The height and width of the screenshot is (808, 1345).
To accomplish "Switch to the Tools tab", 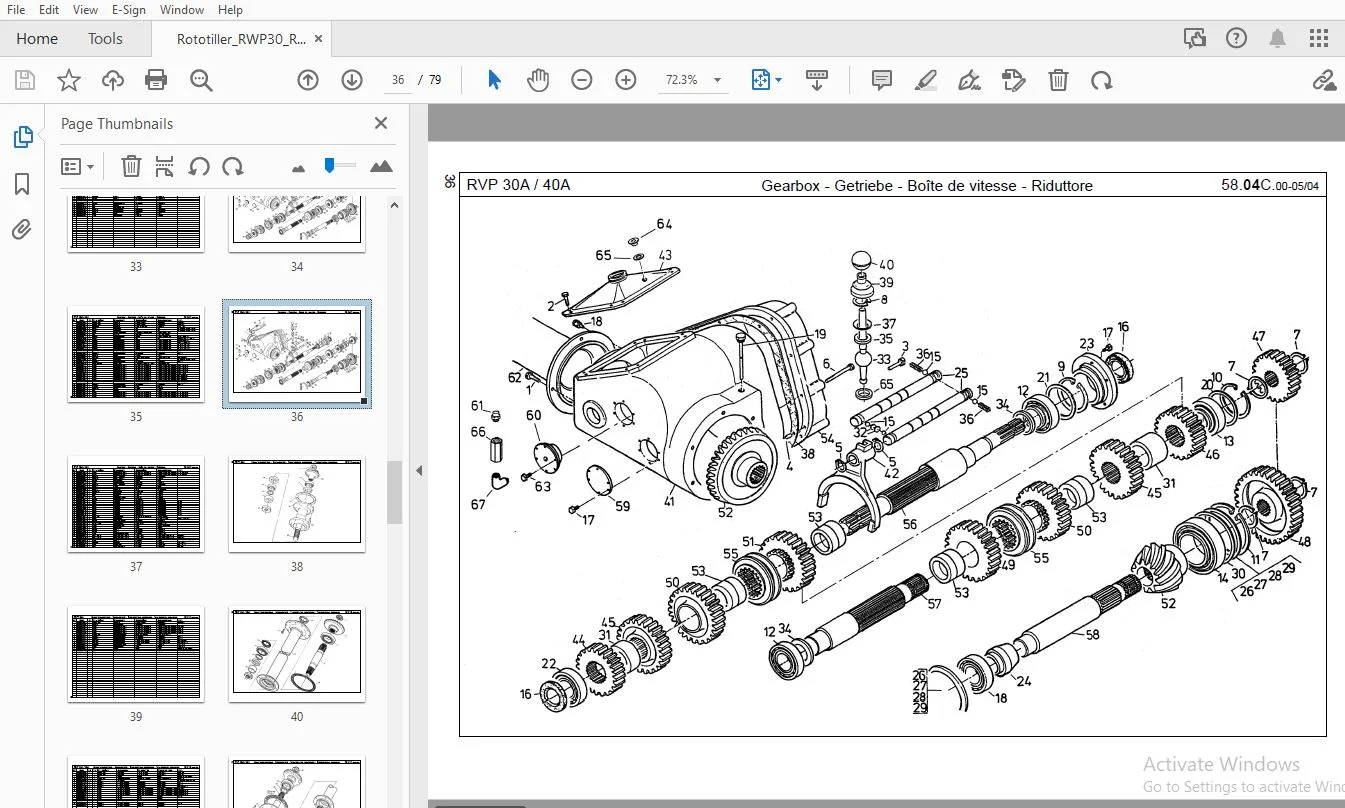I will click(105, 39).
